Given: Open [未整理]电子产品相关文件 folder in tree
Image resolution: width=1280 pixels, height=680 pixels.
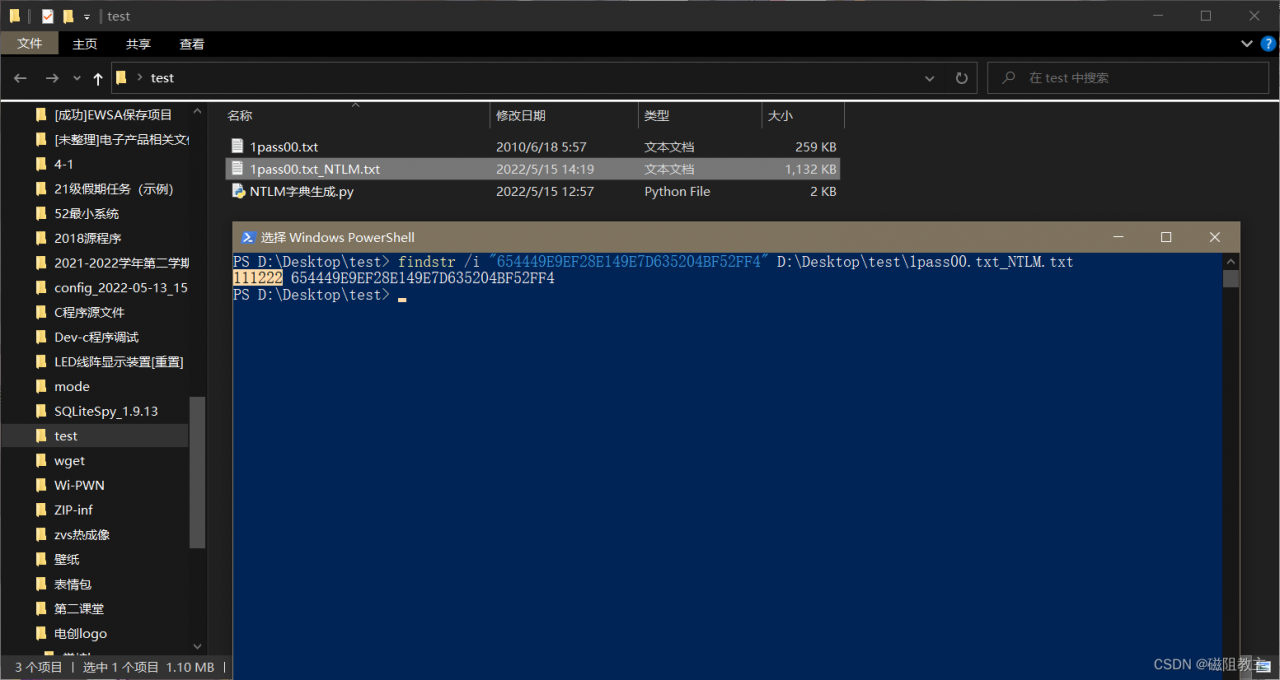Looking at the screenshot, I should 121,139.
